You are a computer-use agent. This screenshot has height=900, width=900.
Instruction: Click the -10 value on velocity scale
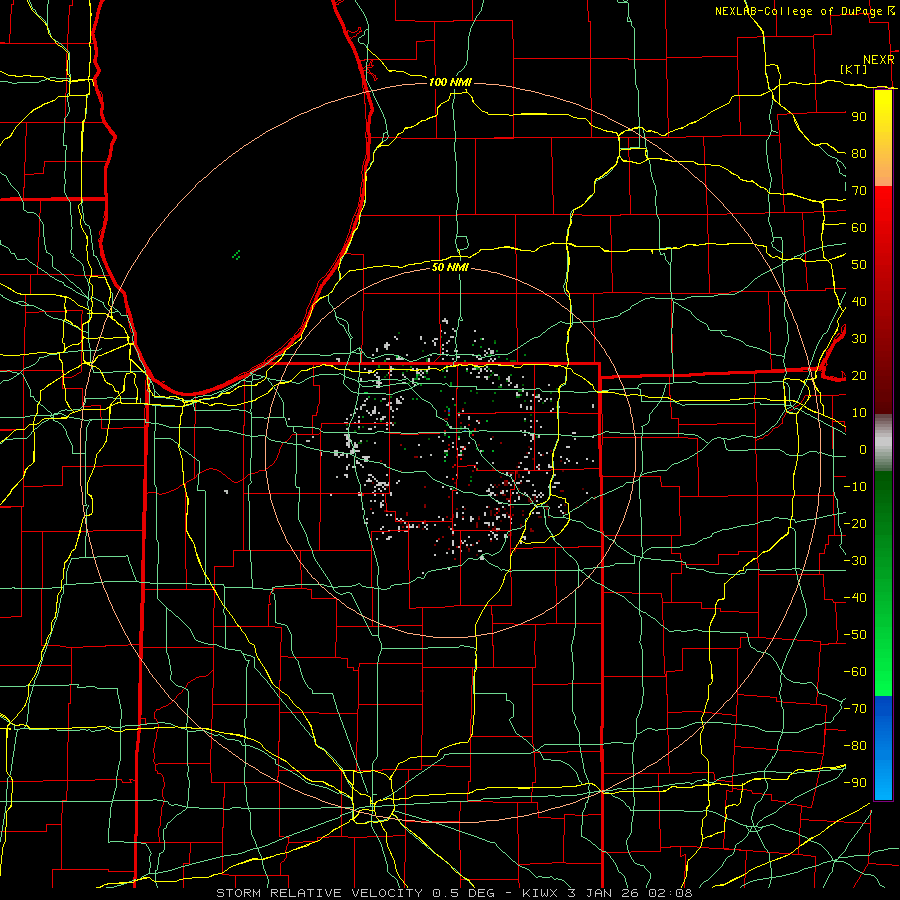(x=855, y=487)
